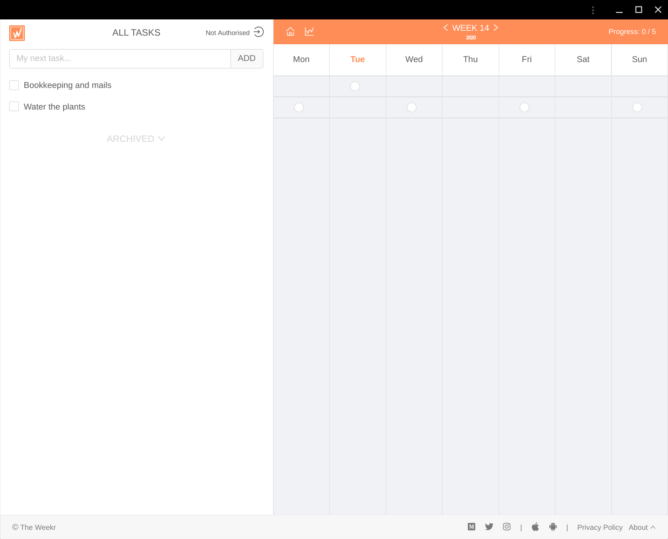Image resolution: width=668 pixels, height=539 pixels.
Task: Click the Progress 0 / 5 indicator
Action: 632,32
